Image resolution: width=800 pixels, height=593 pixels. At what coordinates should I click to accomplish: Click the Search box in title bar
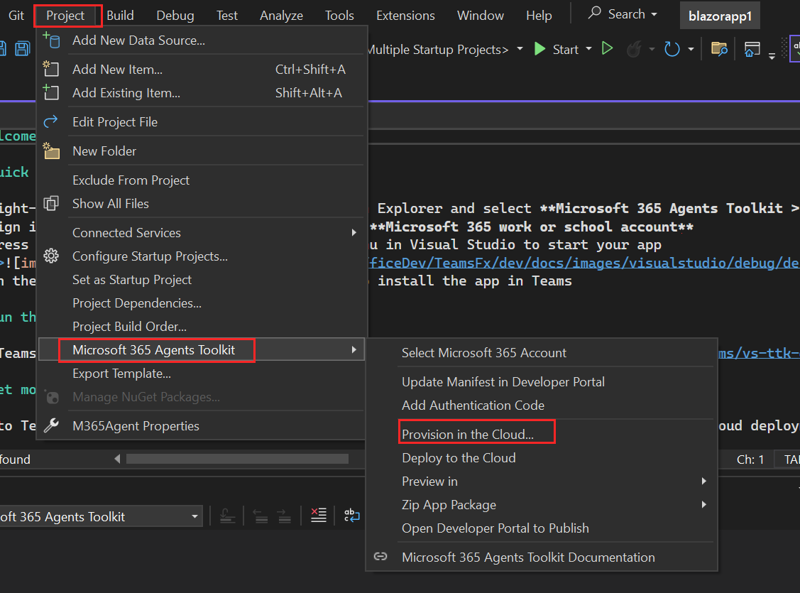(x=622, y=14)
